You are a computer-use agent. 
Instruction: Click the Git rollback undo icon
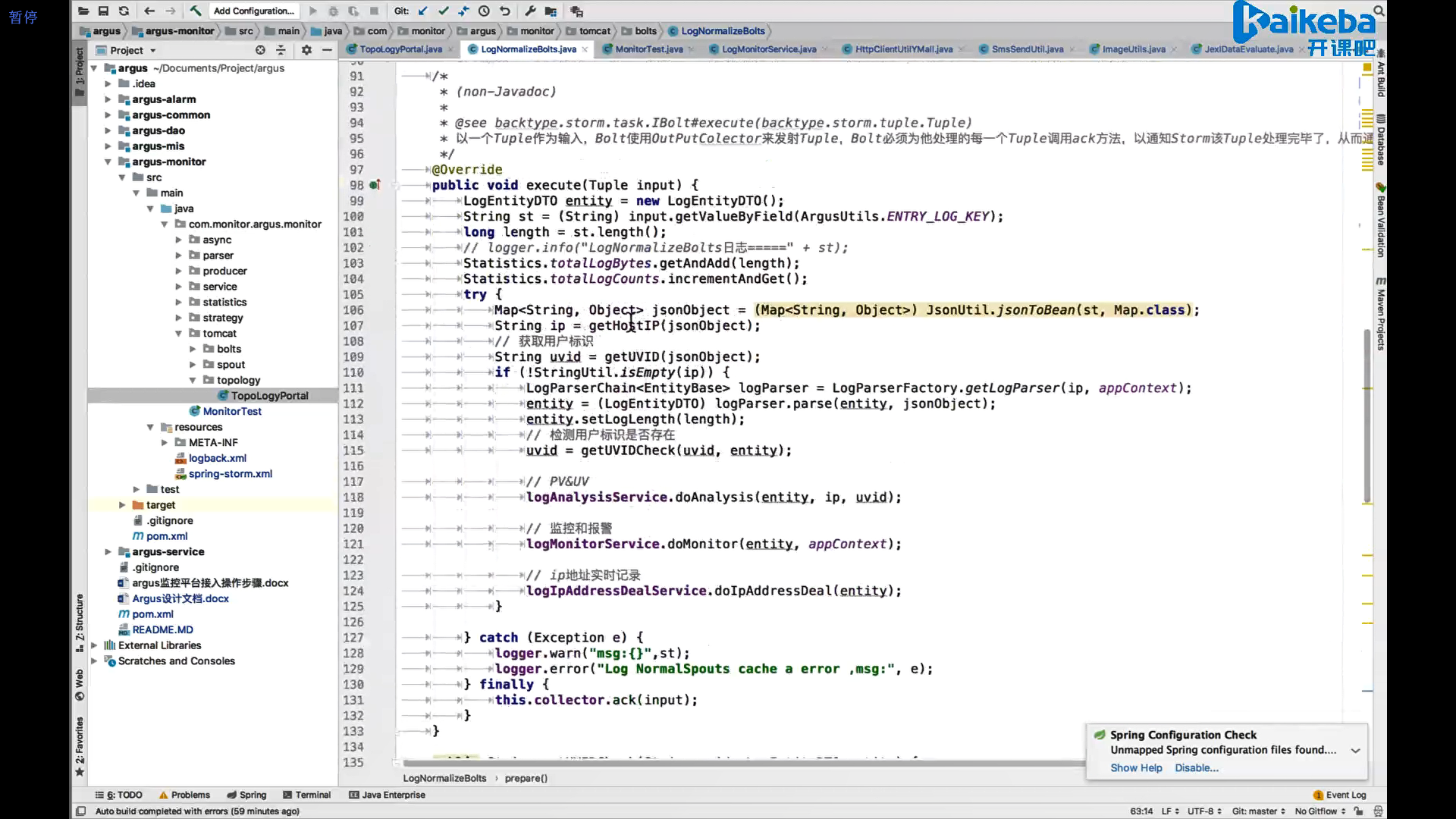[505, 11]
